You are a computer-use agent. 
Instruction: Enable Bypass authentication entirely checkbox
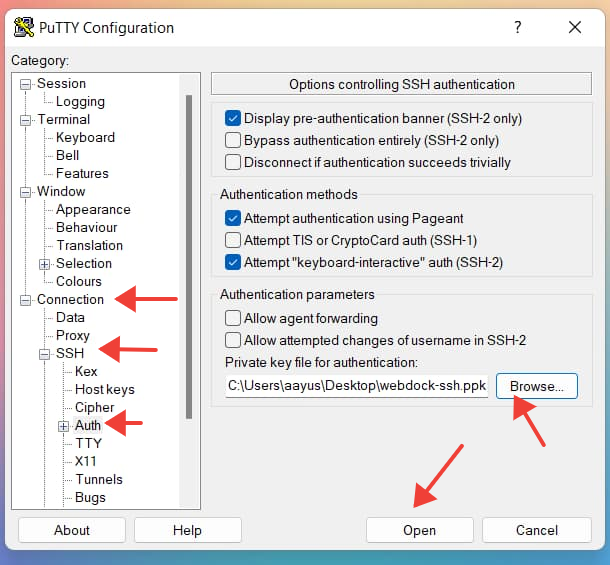(x=233, y=140)
